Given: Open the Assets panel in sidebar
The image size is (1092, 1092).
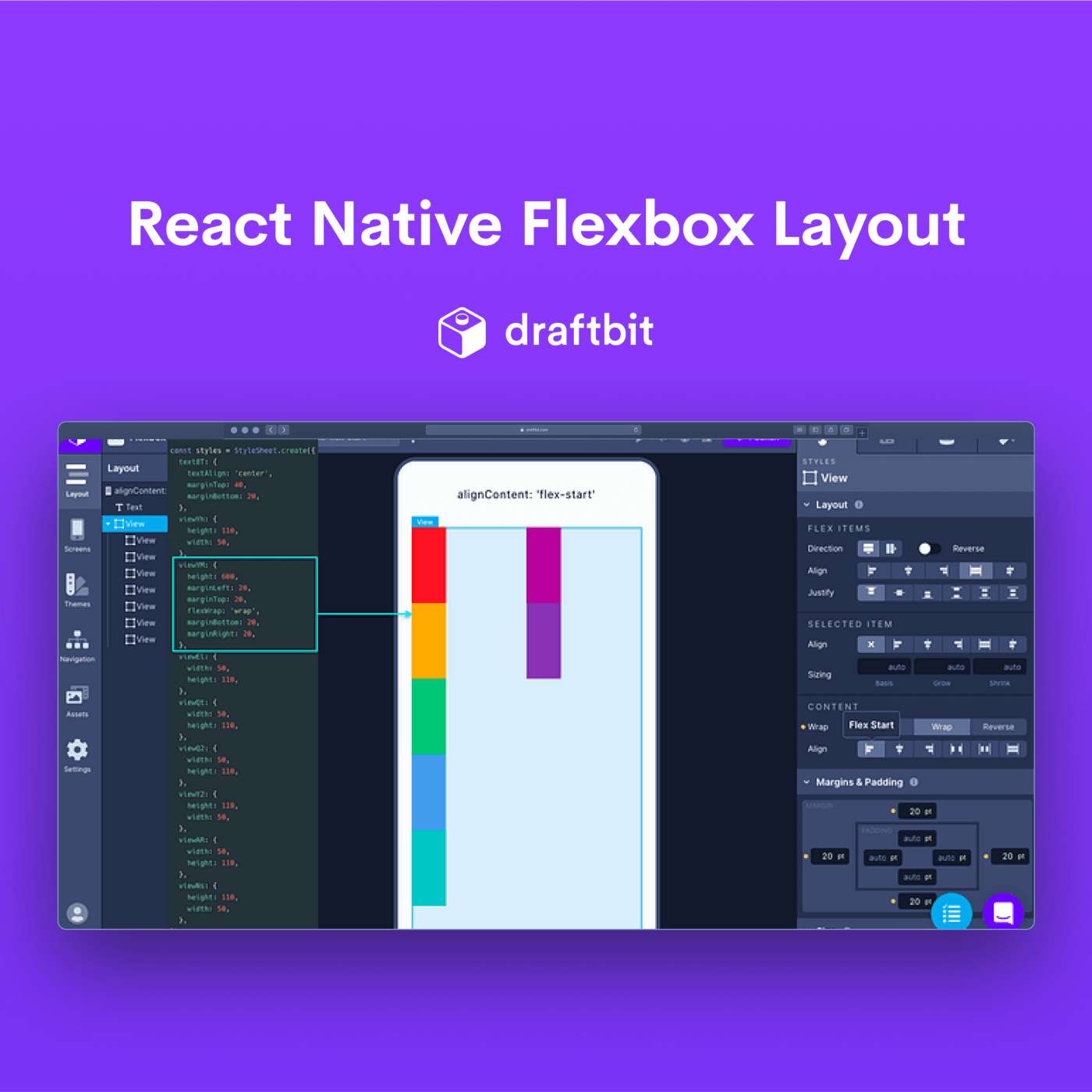Looking at the screenshot, I should (x=77, y=700).
